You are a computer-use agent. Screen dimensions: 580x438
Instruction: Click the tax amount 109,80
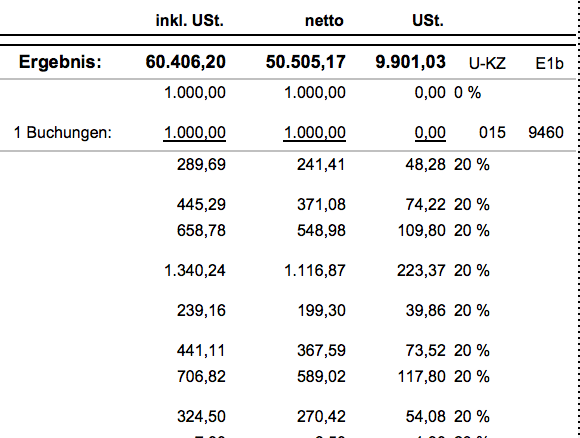(422, 231)
